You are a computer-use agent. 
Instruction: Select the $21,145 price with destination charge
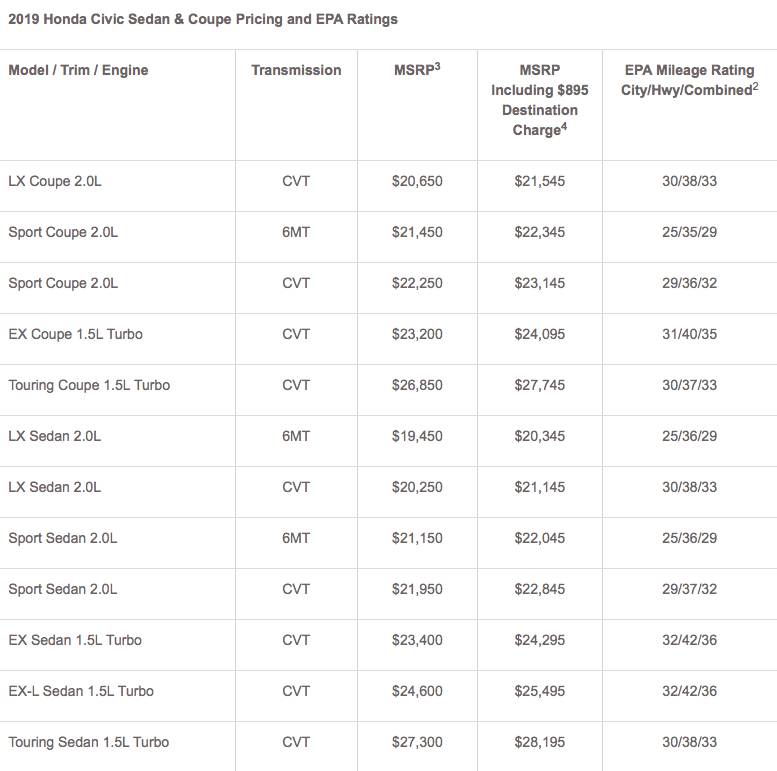(x=540, y=487)
